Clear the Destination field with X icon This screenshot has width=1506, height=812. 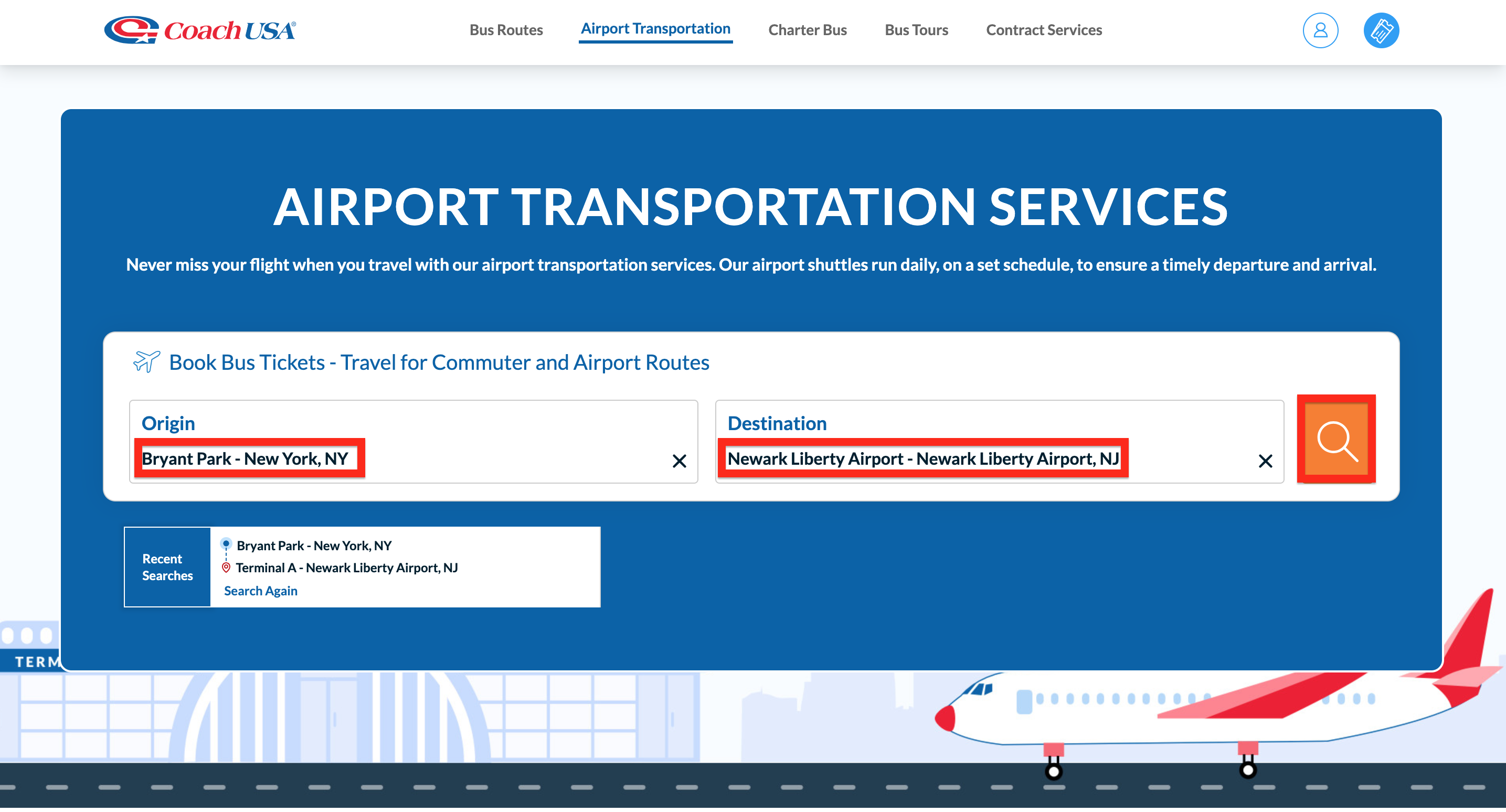point(1265,461)
